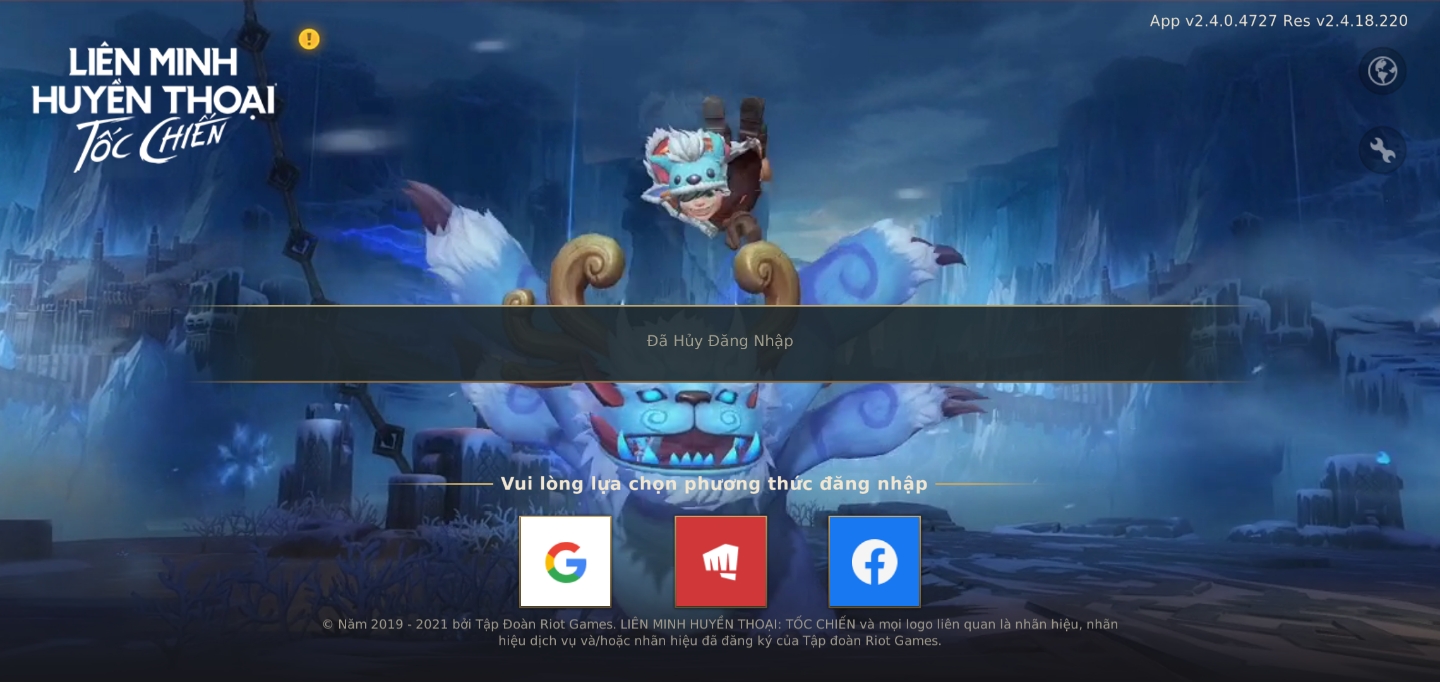The width and height of the screenshot is (1440, 682).
Task: Choose the Riot Games fist login option
Action: pyautogui.click(x=720, y=562)
